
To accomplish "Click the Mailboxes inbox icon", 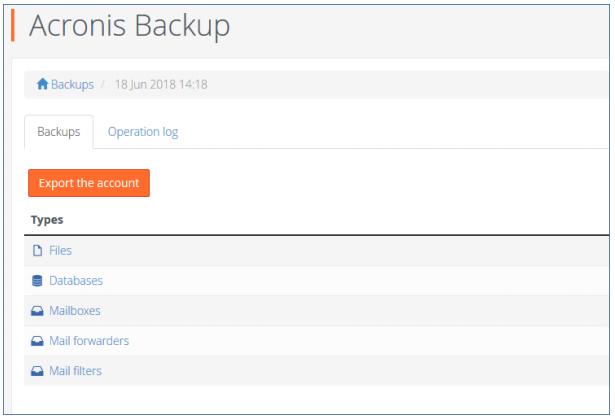I will pyautogui.click(x=37, y=311).
